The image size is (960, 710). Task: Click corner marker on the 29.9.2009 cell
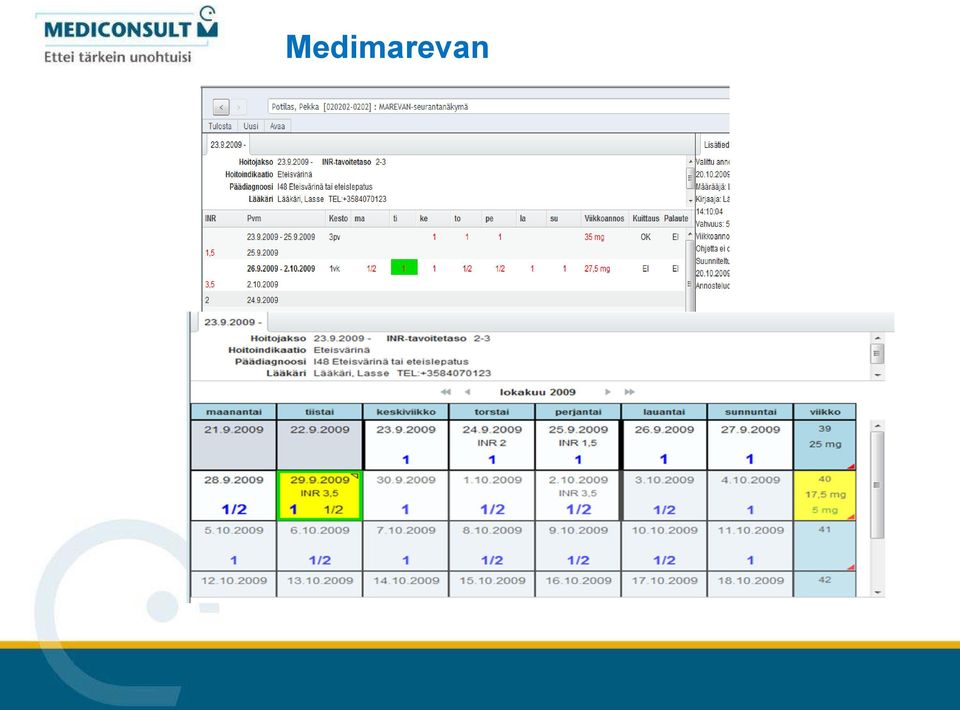355,476
